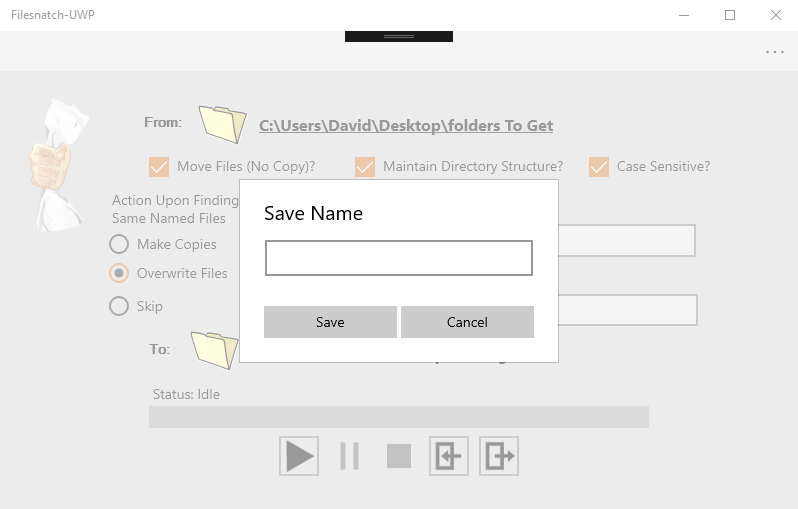Disable the Case Sensitive checkbox
The image size is (798, 509).
(x=599, y=167)
